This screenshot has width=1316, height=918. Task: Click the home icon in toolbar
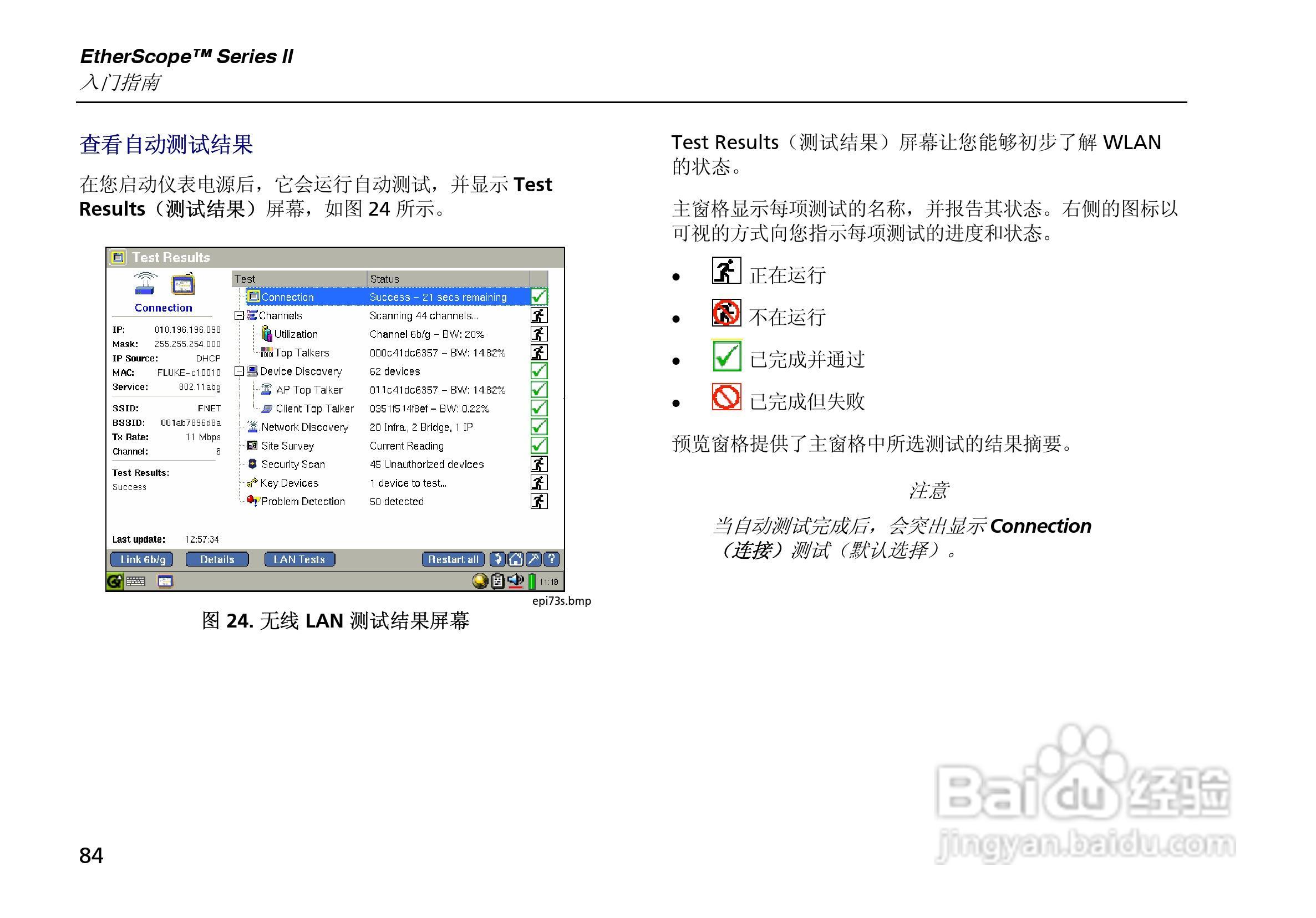click(516, 559)
